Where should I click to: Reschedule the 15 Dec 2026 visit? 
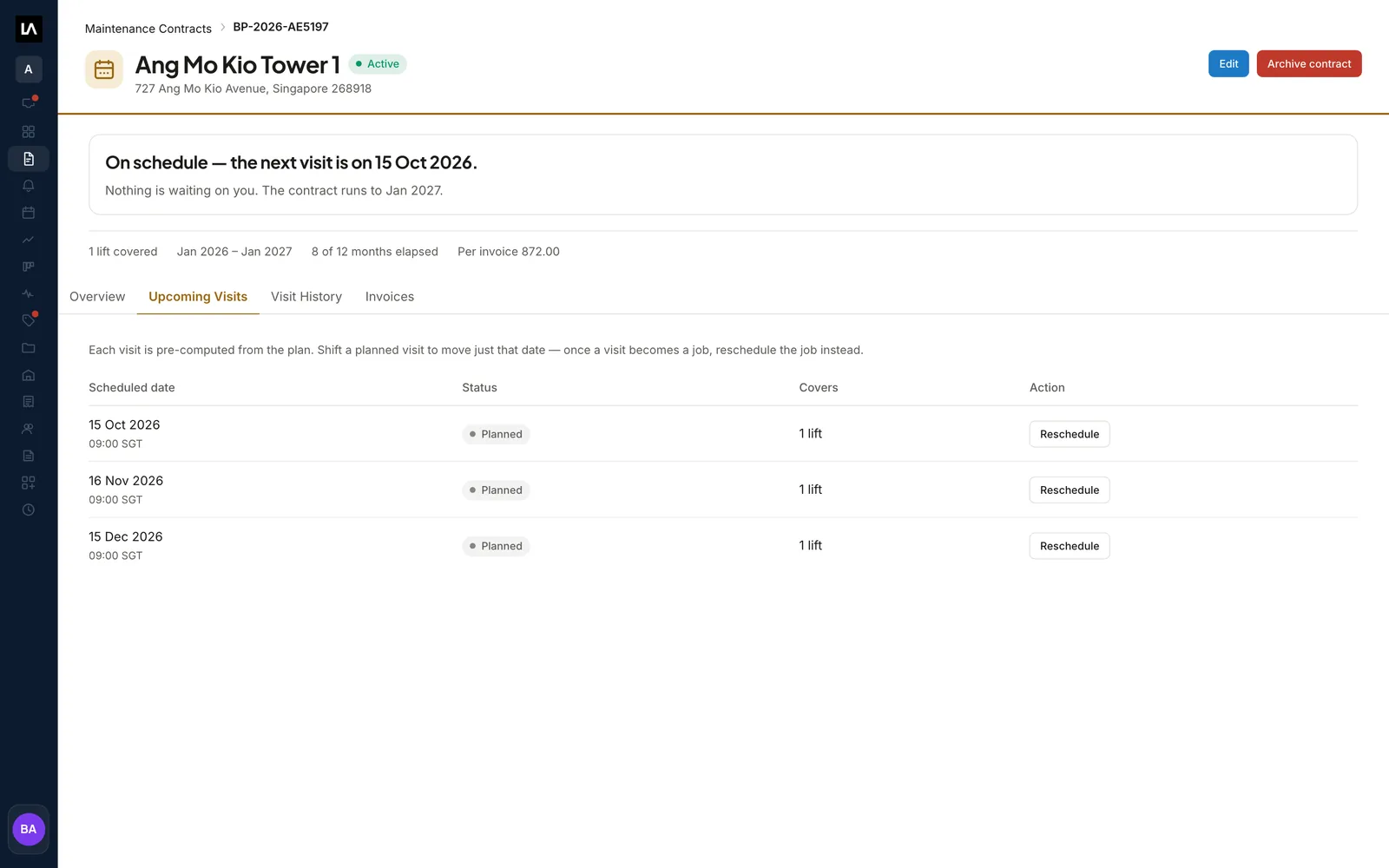coord(1070,546)
